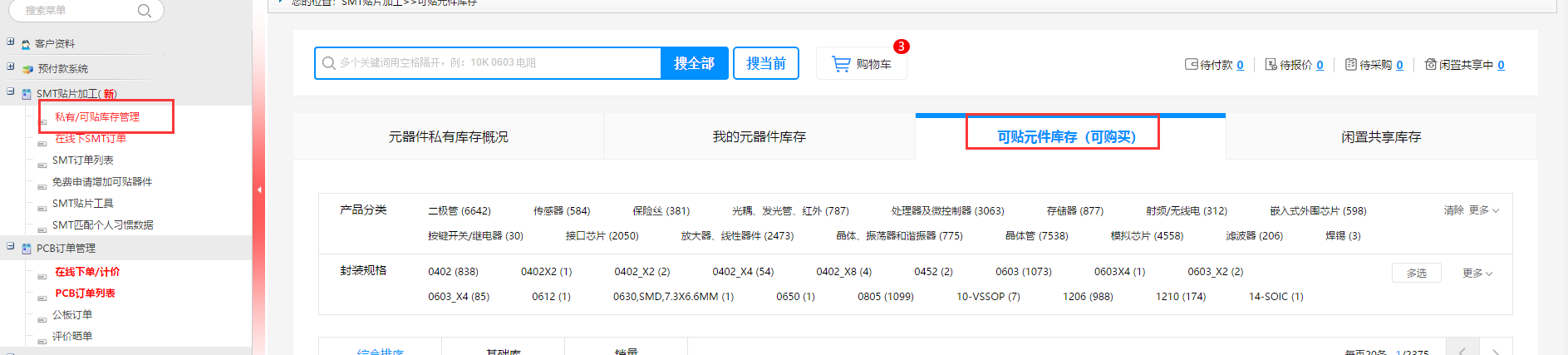The width and height of the screenshot is (1568, 355).
Task: Click the search magnifier in menu search box
Action: [144, 11]
